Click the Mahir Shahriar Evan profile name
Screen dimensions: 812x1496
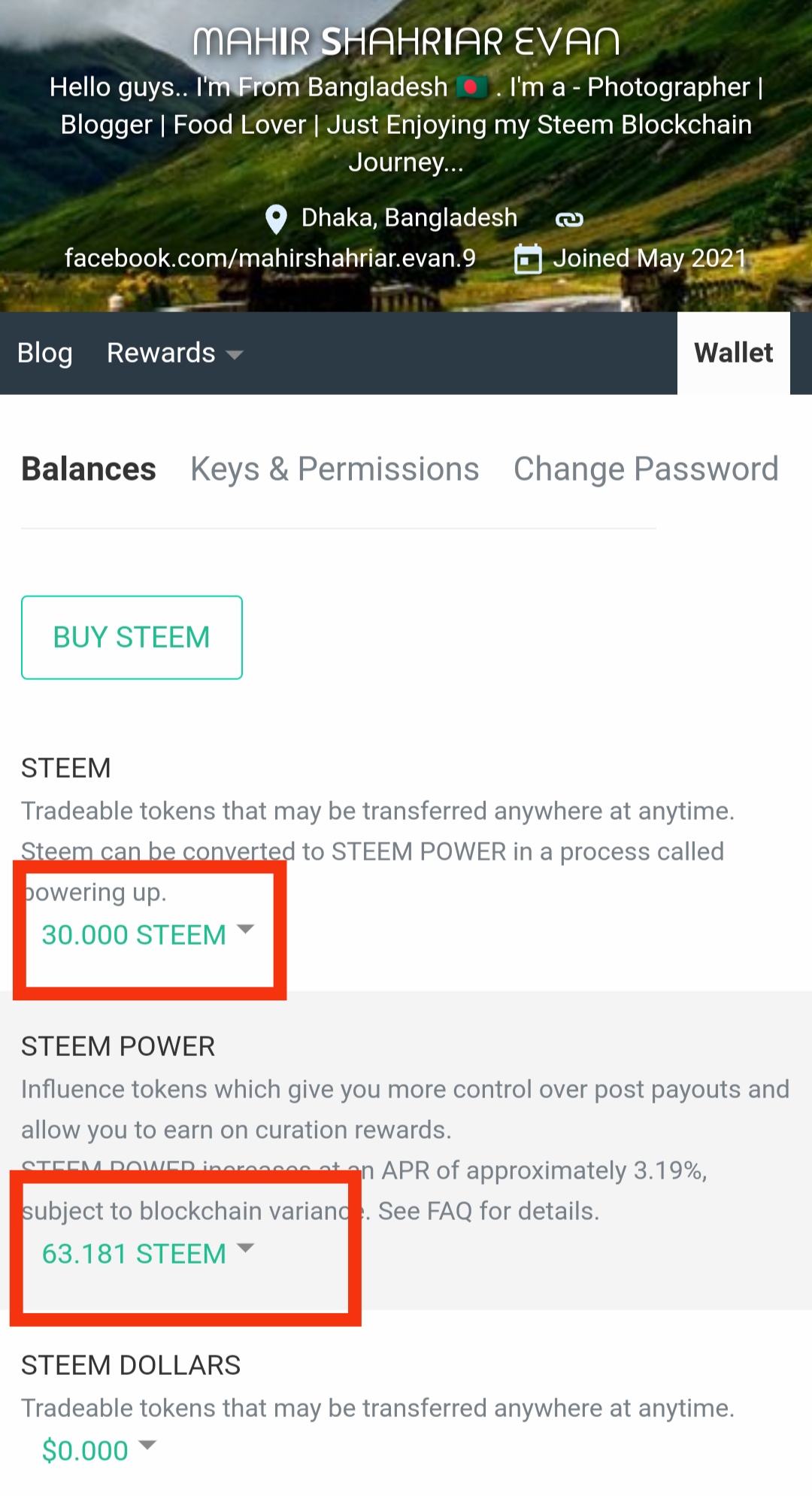406,42
